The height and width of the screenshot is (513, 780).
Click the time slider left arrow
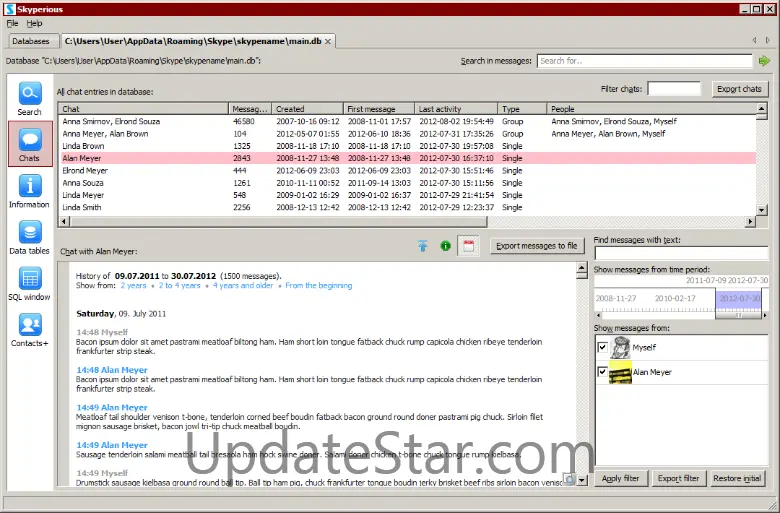tap(598, 315)
